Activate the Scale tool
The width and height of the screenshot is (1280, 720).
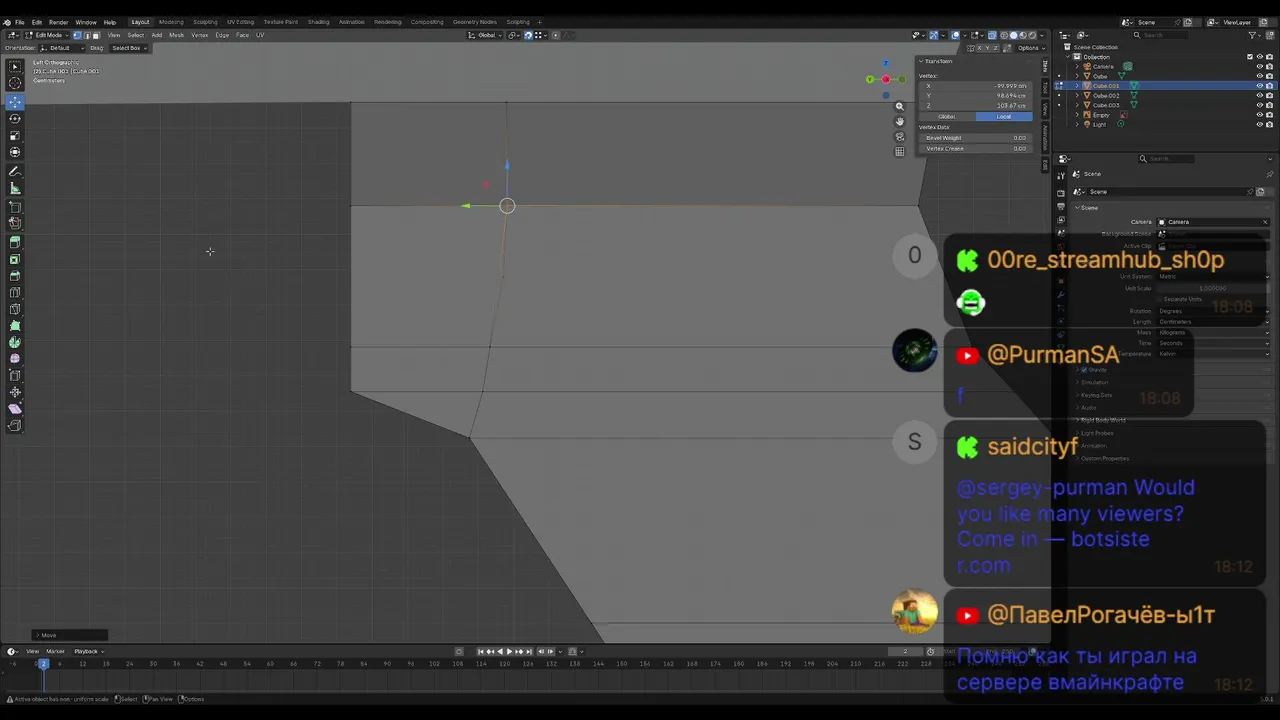(15, 135)
